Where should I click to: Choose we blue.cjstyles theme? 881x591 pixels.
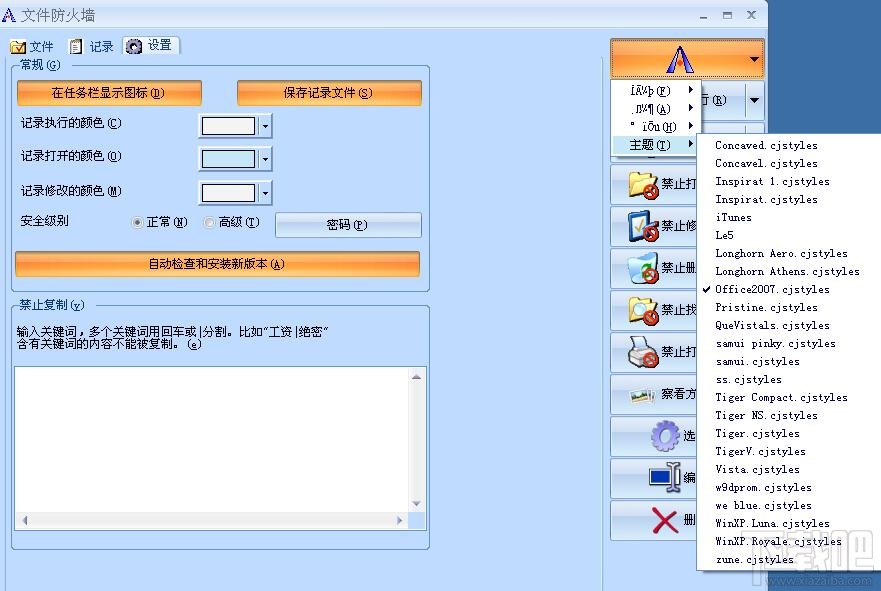(788, 506)
